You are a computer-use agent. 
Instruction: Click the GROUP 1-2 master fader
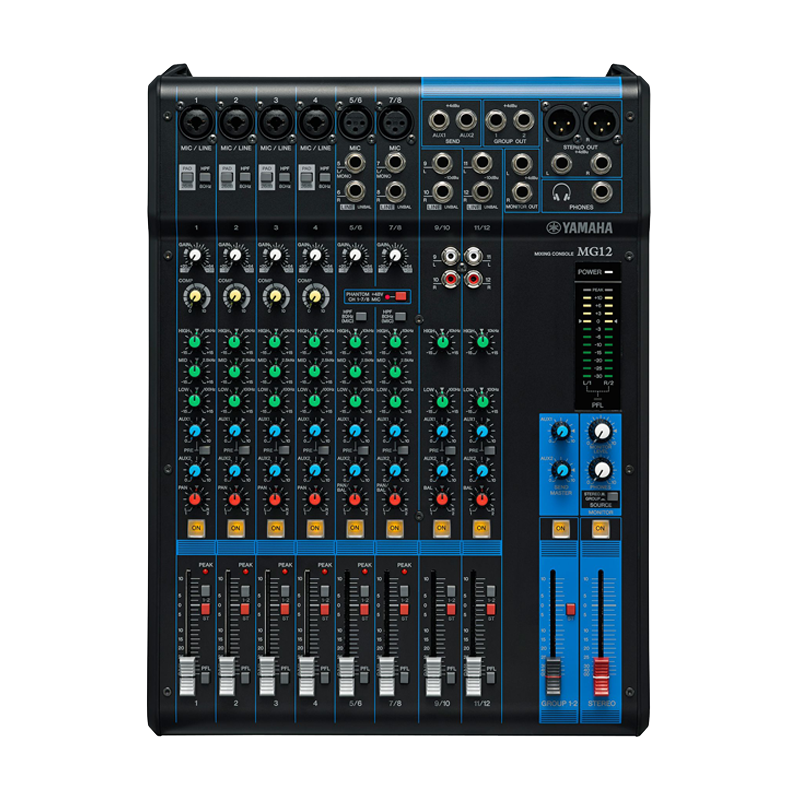554,677
